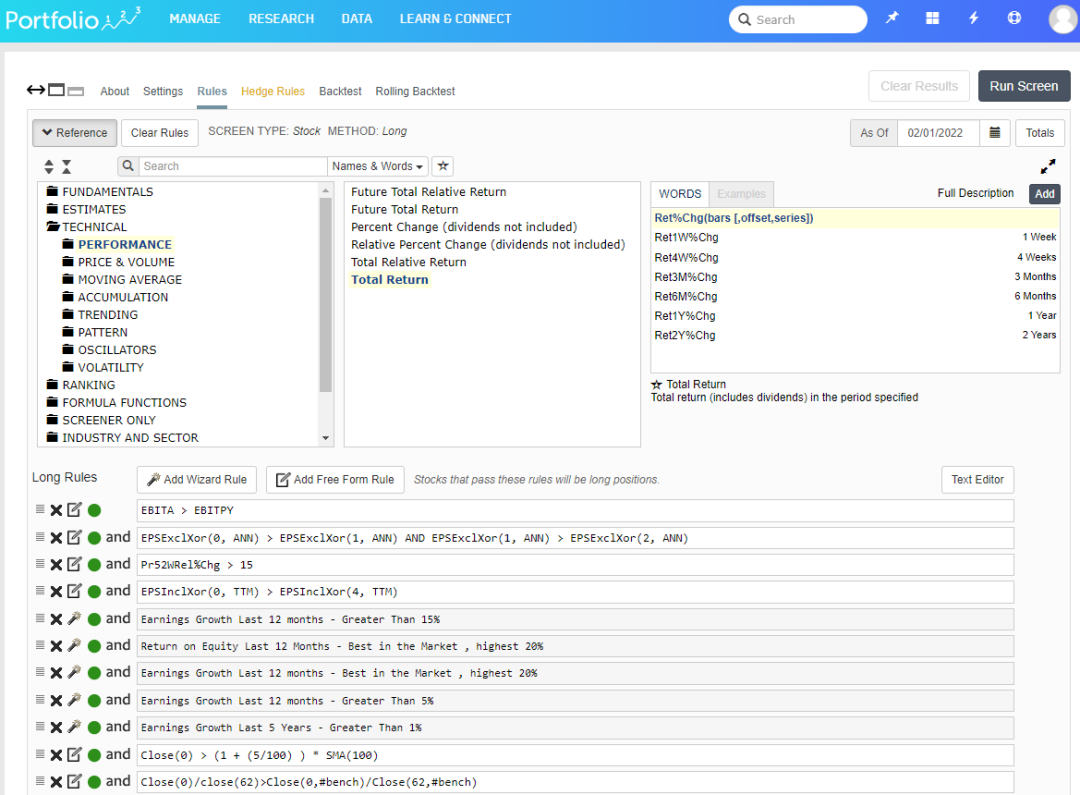Toggle green dot for Close(0) SMA(100) rule

pos(94,755)
